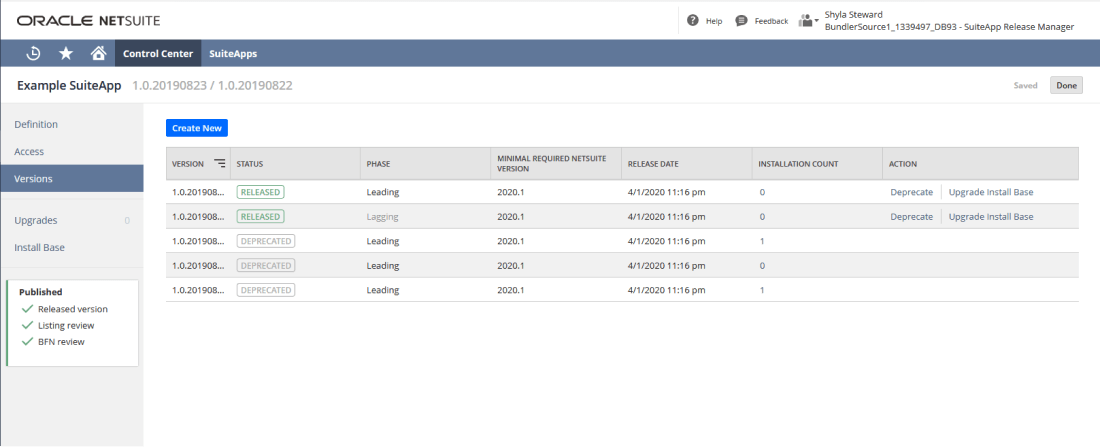Select Access in the left sidebar
Image resolution: width=1100 pixels, height=447 pixels.
29,151
